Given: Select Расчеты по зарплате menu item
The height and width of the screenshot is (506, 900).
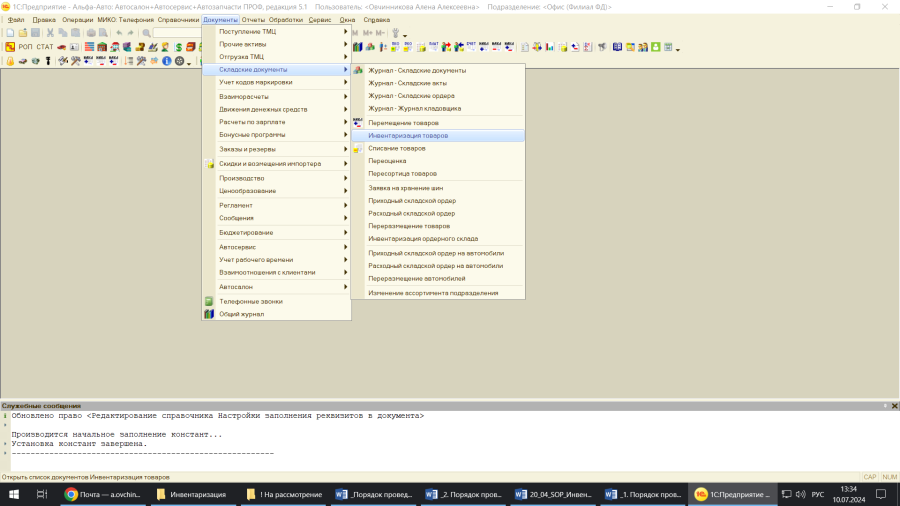Looking at the screenshot, I should pos(276,122).
